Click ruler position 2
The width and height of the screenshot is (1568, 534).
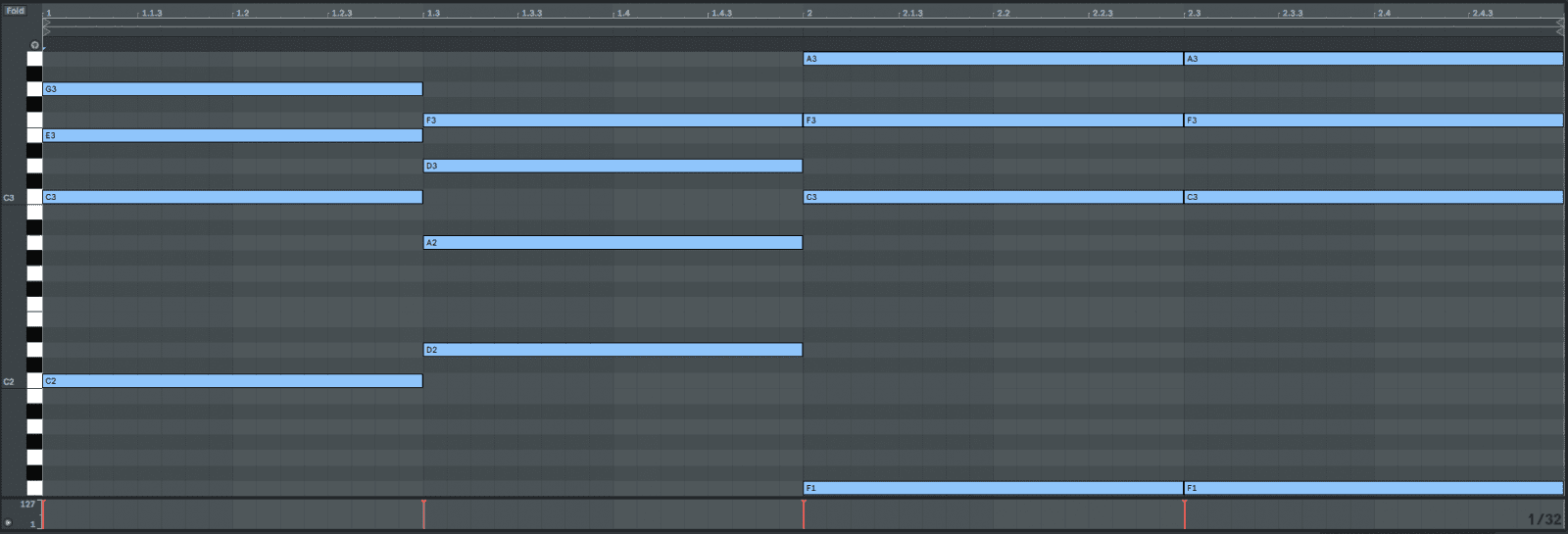point(809,13)
